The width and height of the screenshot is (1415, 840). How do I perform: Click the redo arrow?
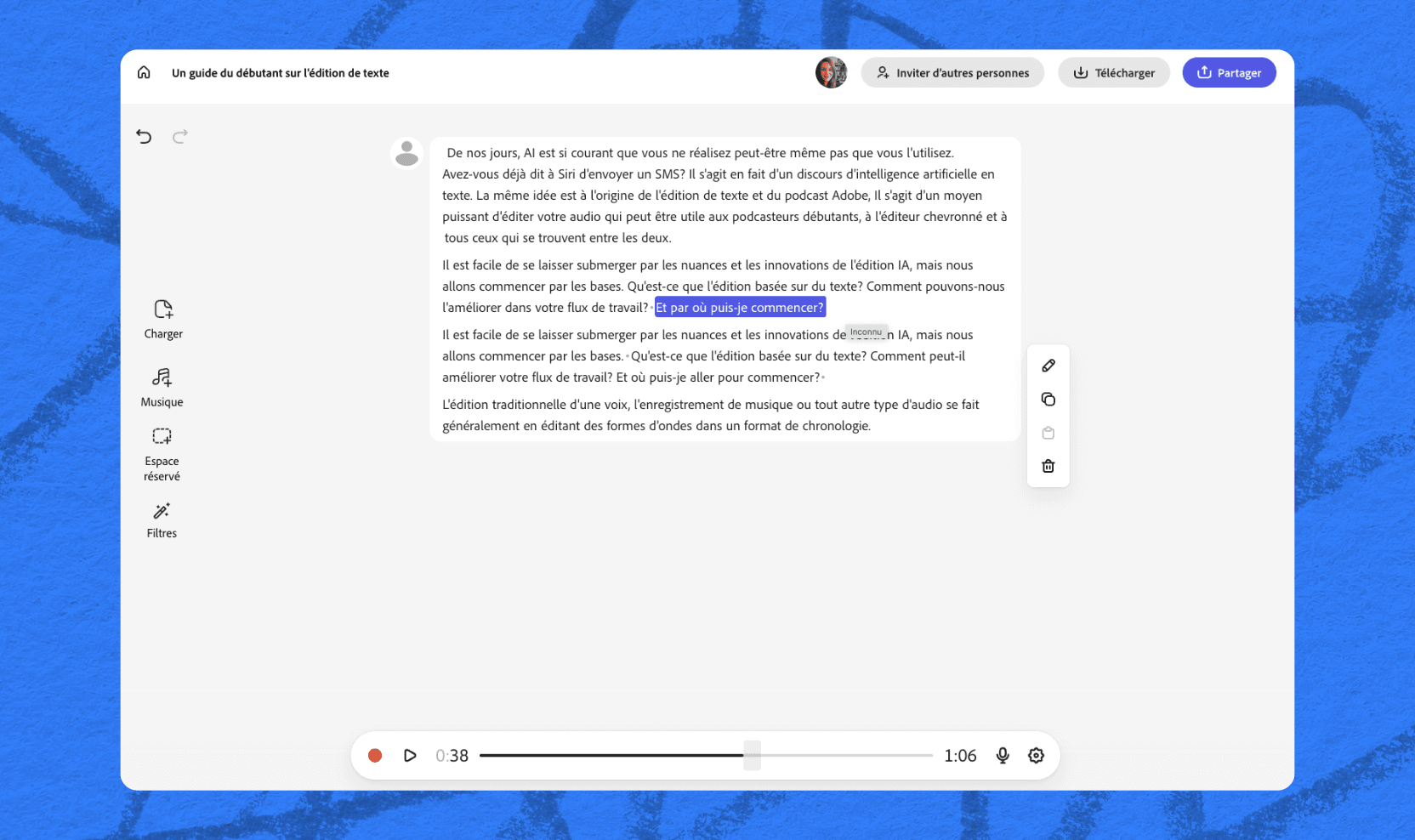pyautogui.click(x=180, y=136)
